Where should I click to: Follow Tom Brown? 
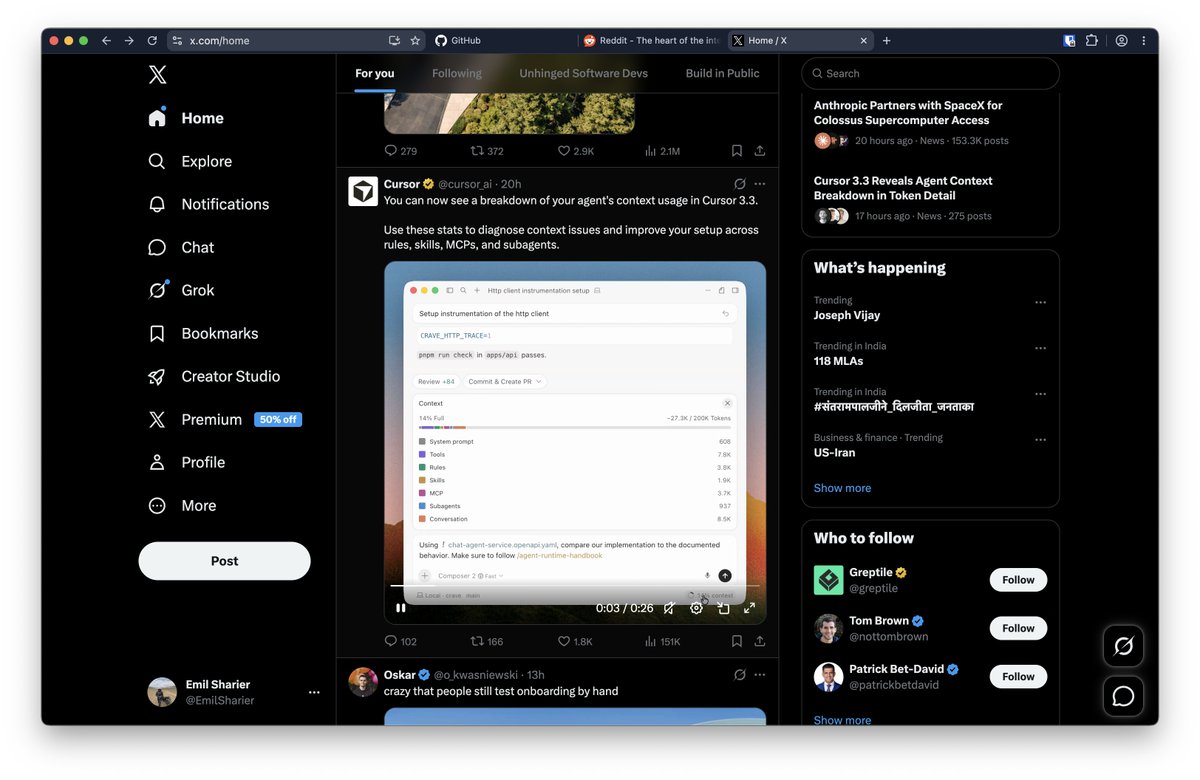pos(1018,628)
